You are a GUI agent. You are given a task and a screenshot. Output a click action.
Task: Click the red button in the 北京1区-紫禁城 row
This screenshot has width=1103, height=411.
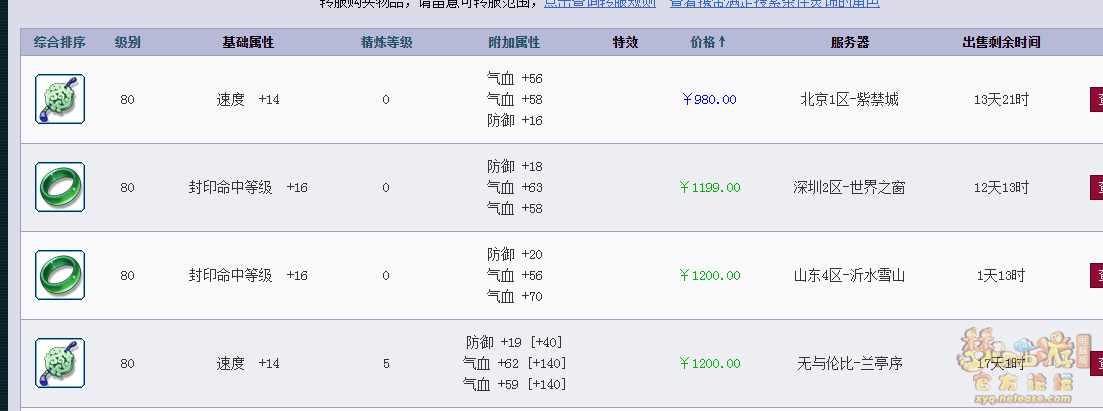(x=1096, y=99)
